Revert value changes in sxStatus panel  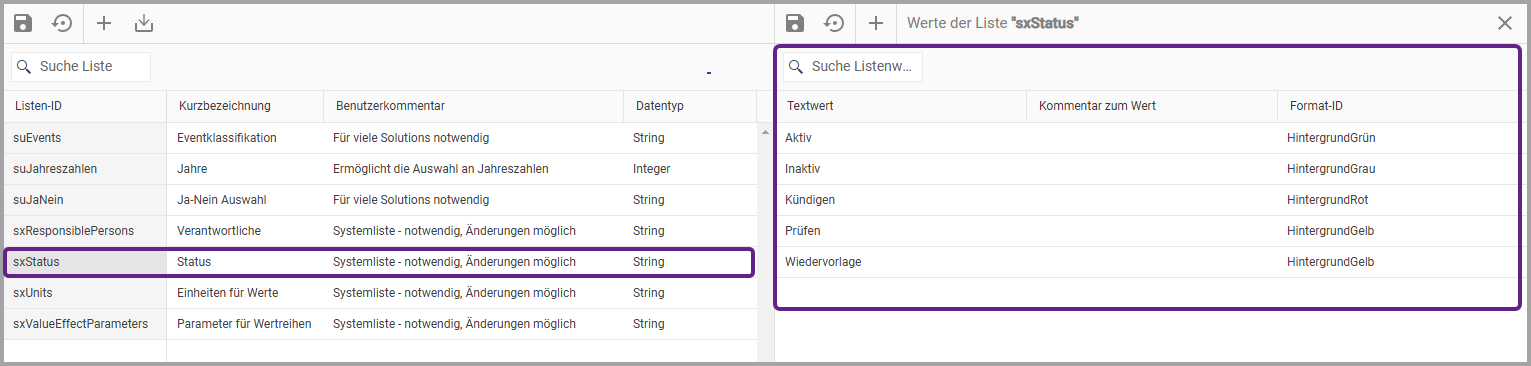pyautogui.click(x=834, y=23)
